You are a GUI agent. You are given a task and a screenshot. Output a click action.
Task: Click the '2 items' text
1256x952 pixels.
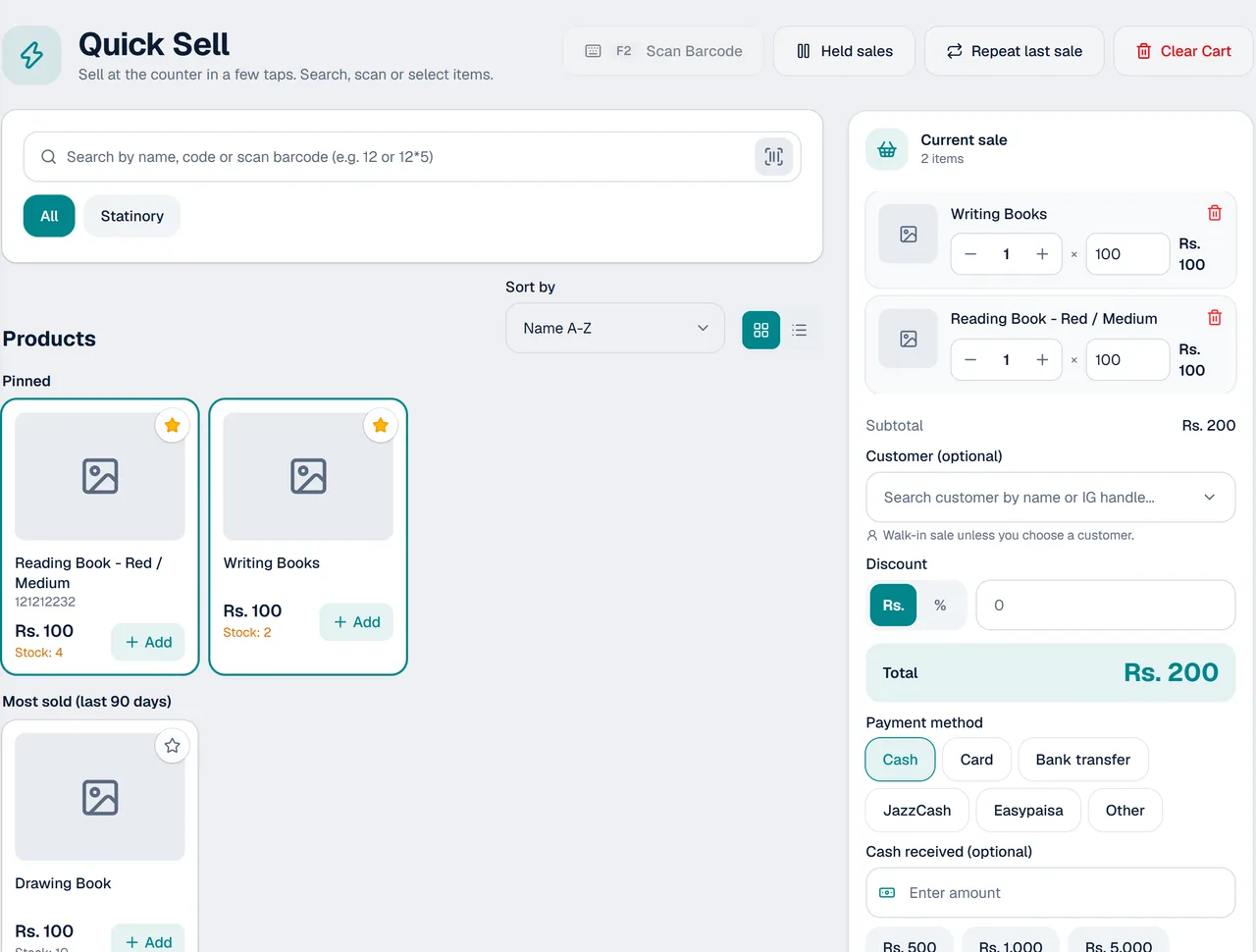(x=942, y=159)
